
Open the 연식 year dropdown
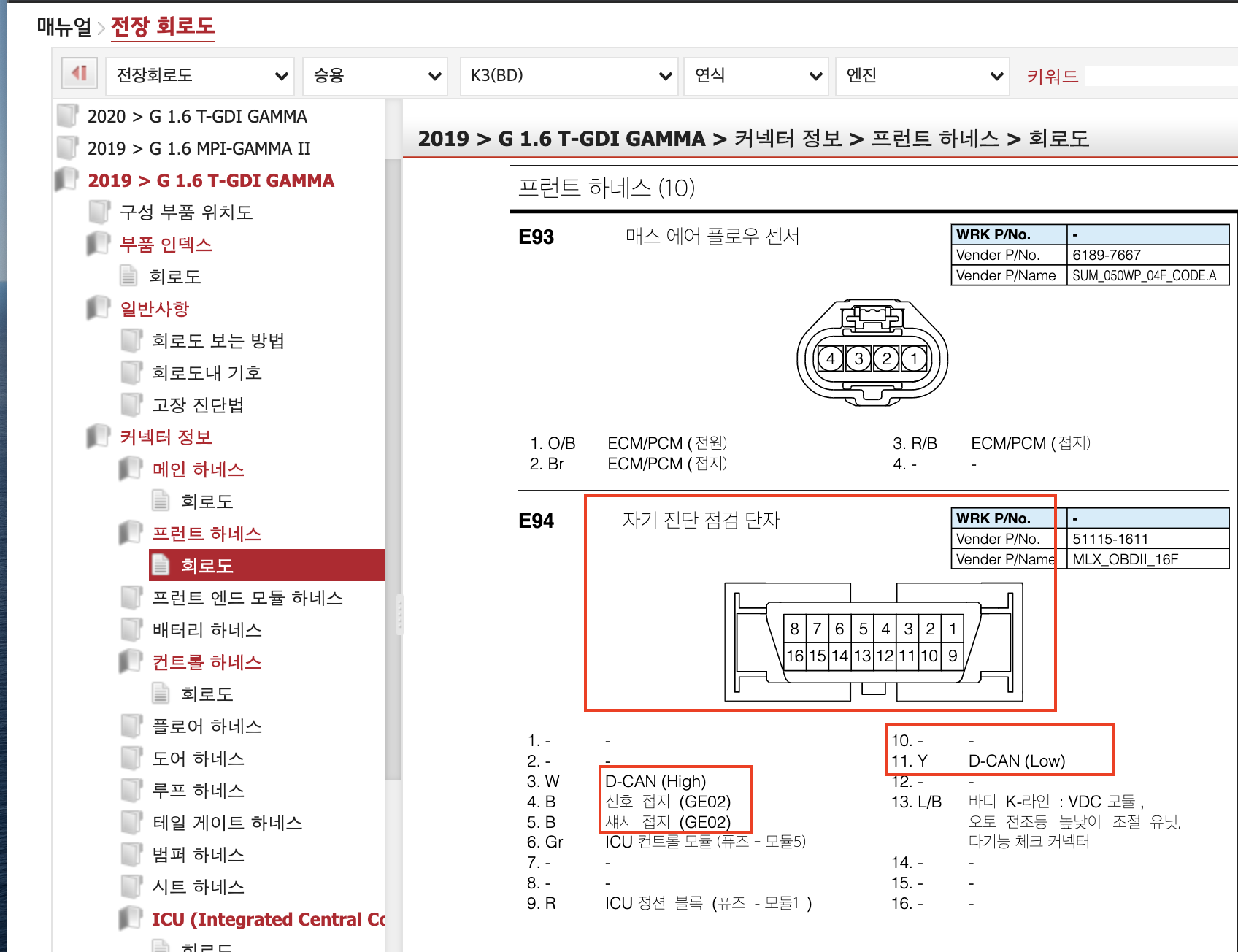pyautogui.click(x=756, y=76)
